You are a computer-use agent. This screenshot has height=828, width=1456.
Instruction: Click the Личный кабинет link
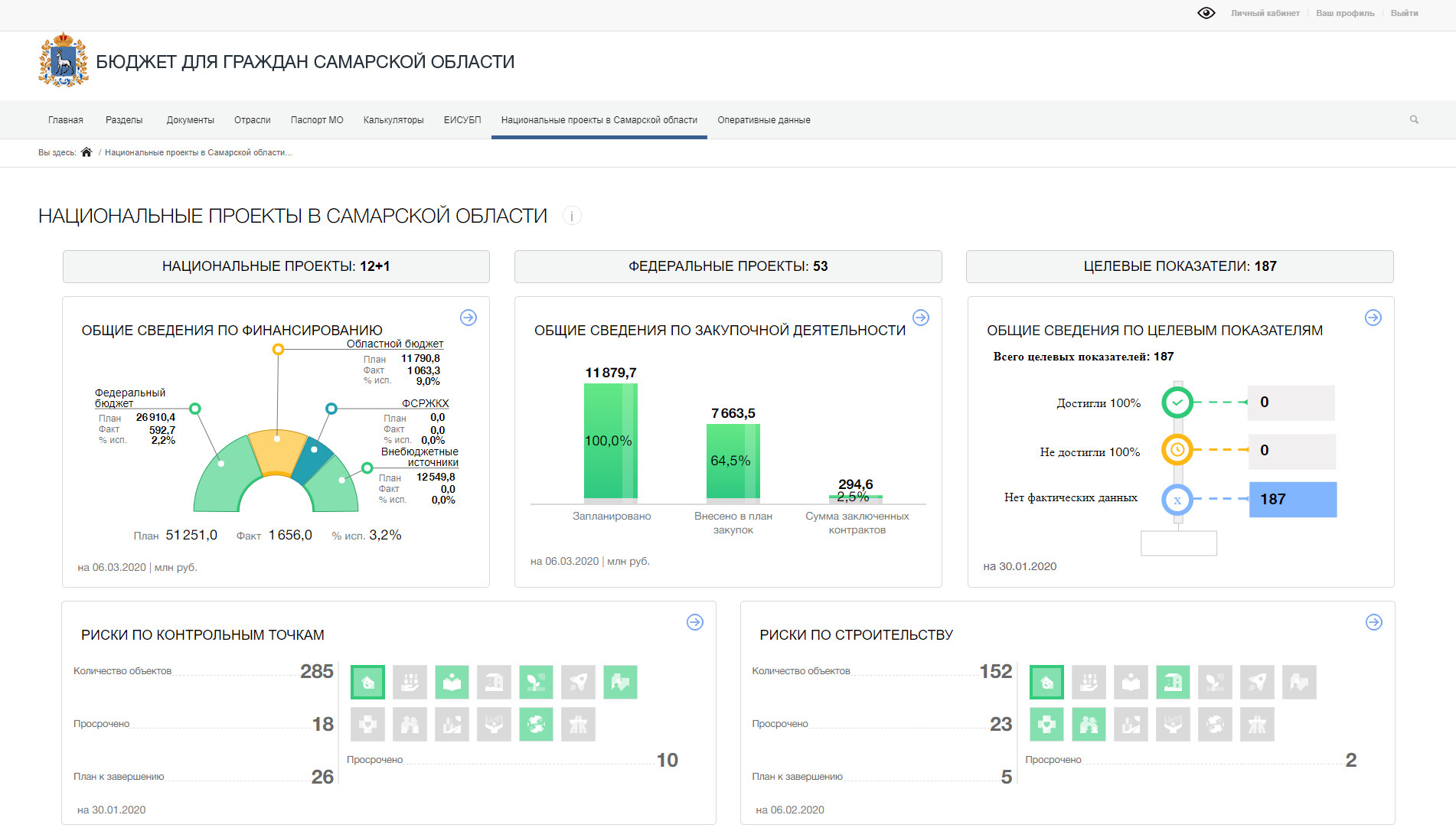pyautogui.click(x=1265, y=13)
